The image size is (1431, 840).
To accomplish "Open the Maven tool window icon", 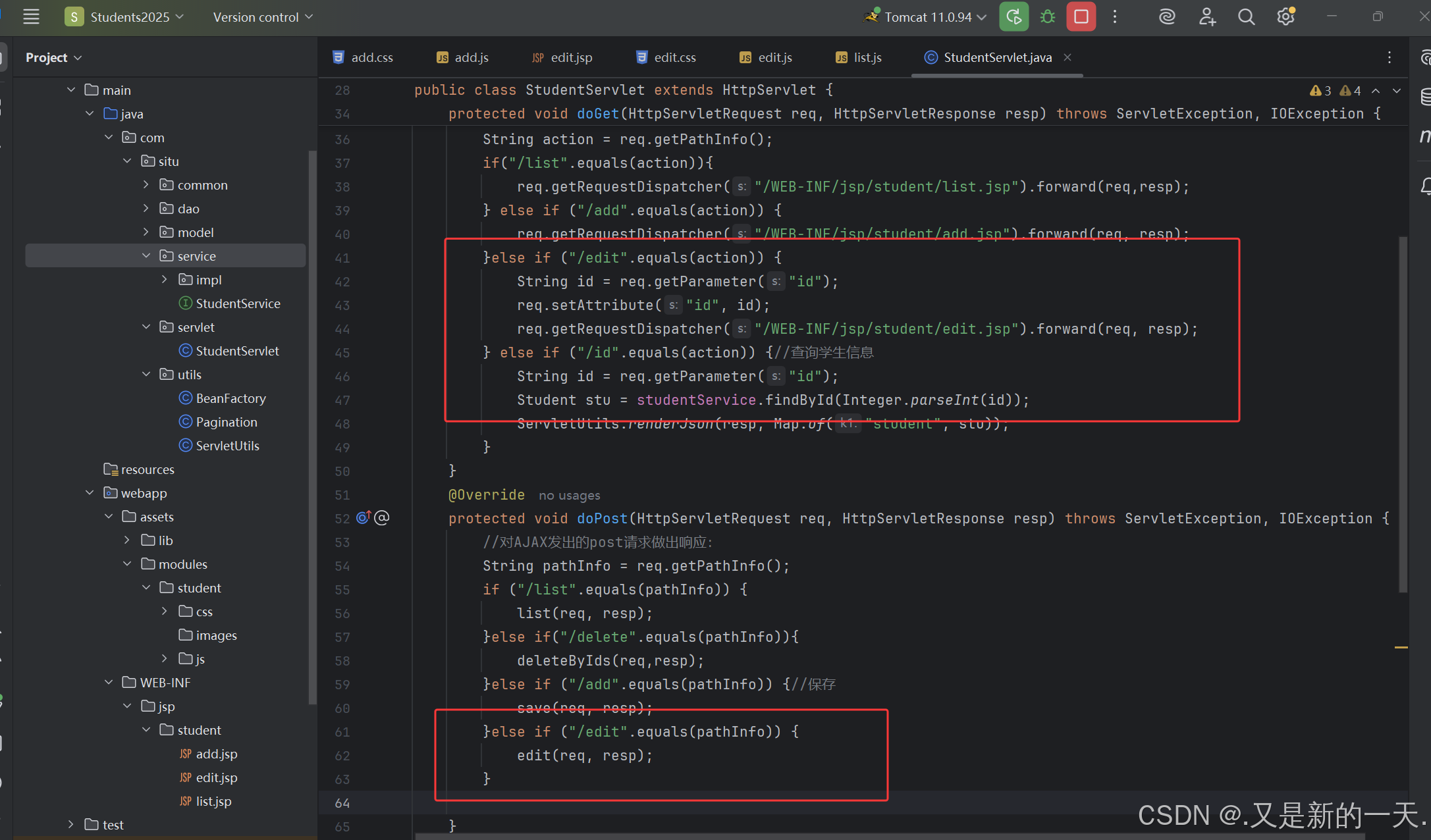I will pyautogui.click(x=1425, y=136).
